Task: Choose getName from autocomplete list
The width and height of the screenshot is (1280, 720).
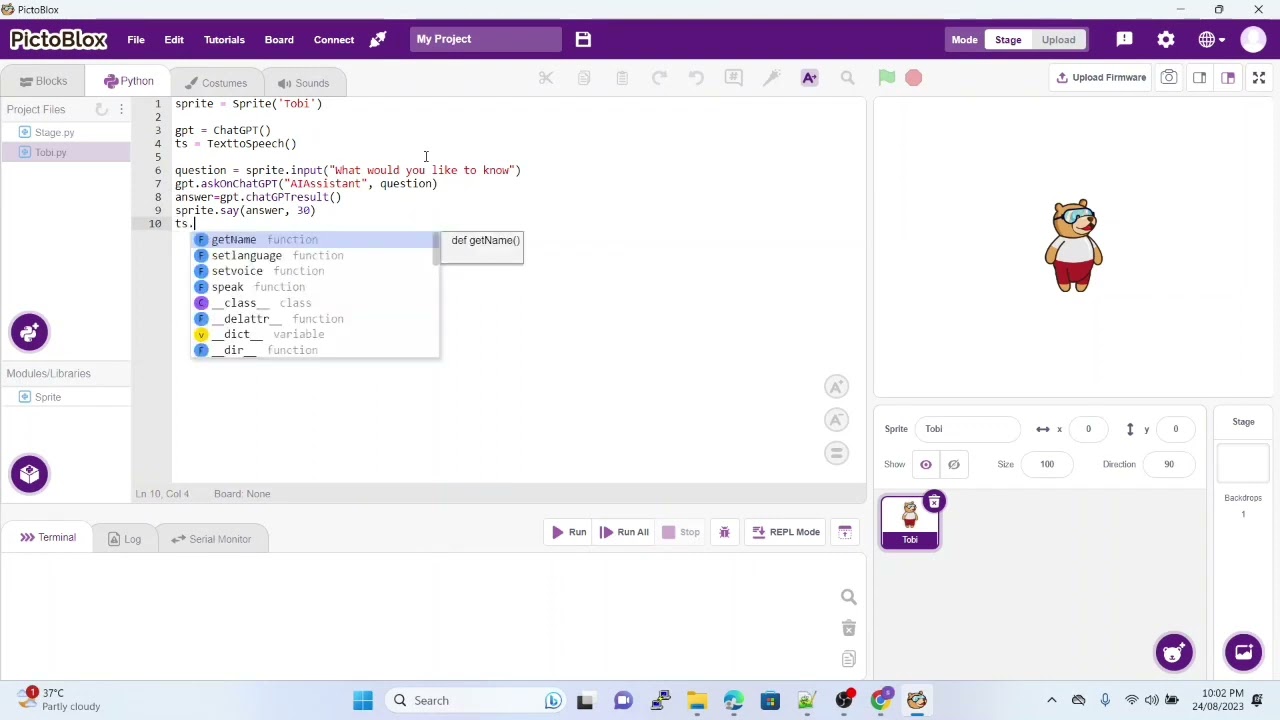Action: [x=315, y=240]
